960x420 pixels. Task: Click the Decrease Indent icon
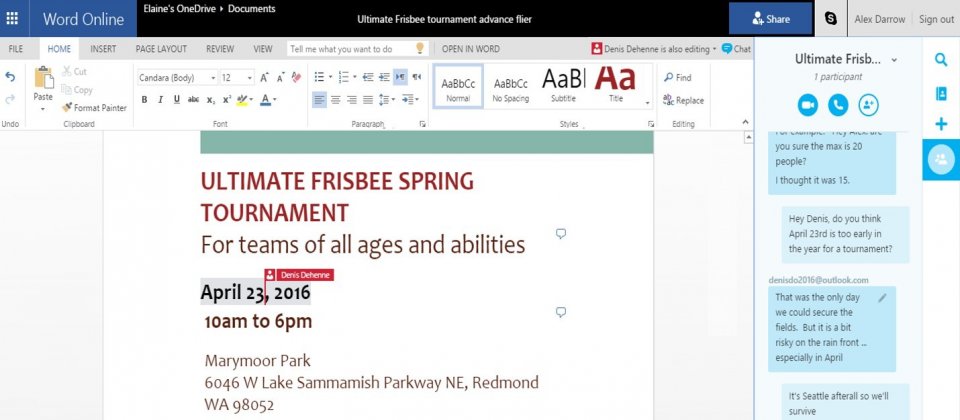coord(368,77)
